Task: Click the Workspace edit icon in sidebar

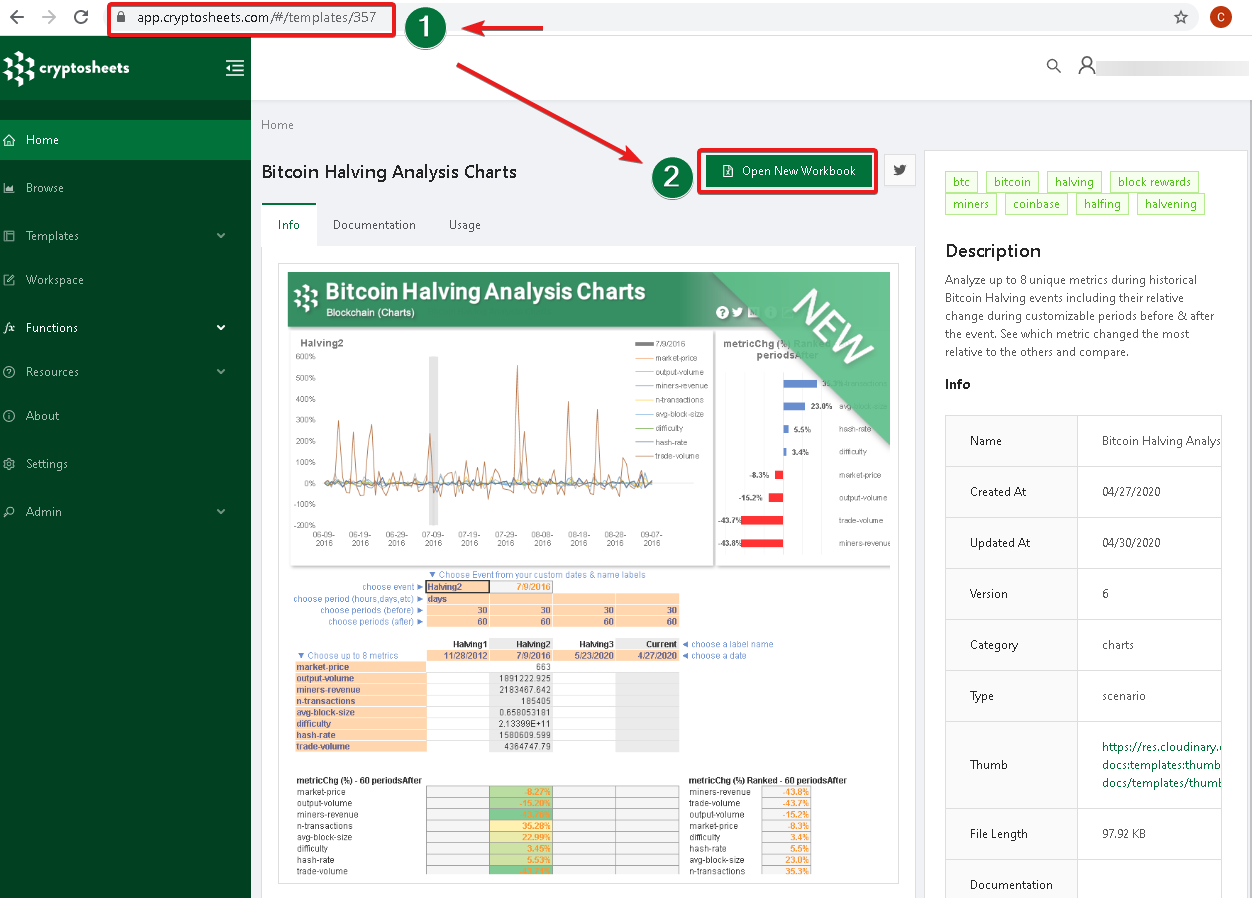Action: (10, 280)
